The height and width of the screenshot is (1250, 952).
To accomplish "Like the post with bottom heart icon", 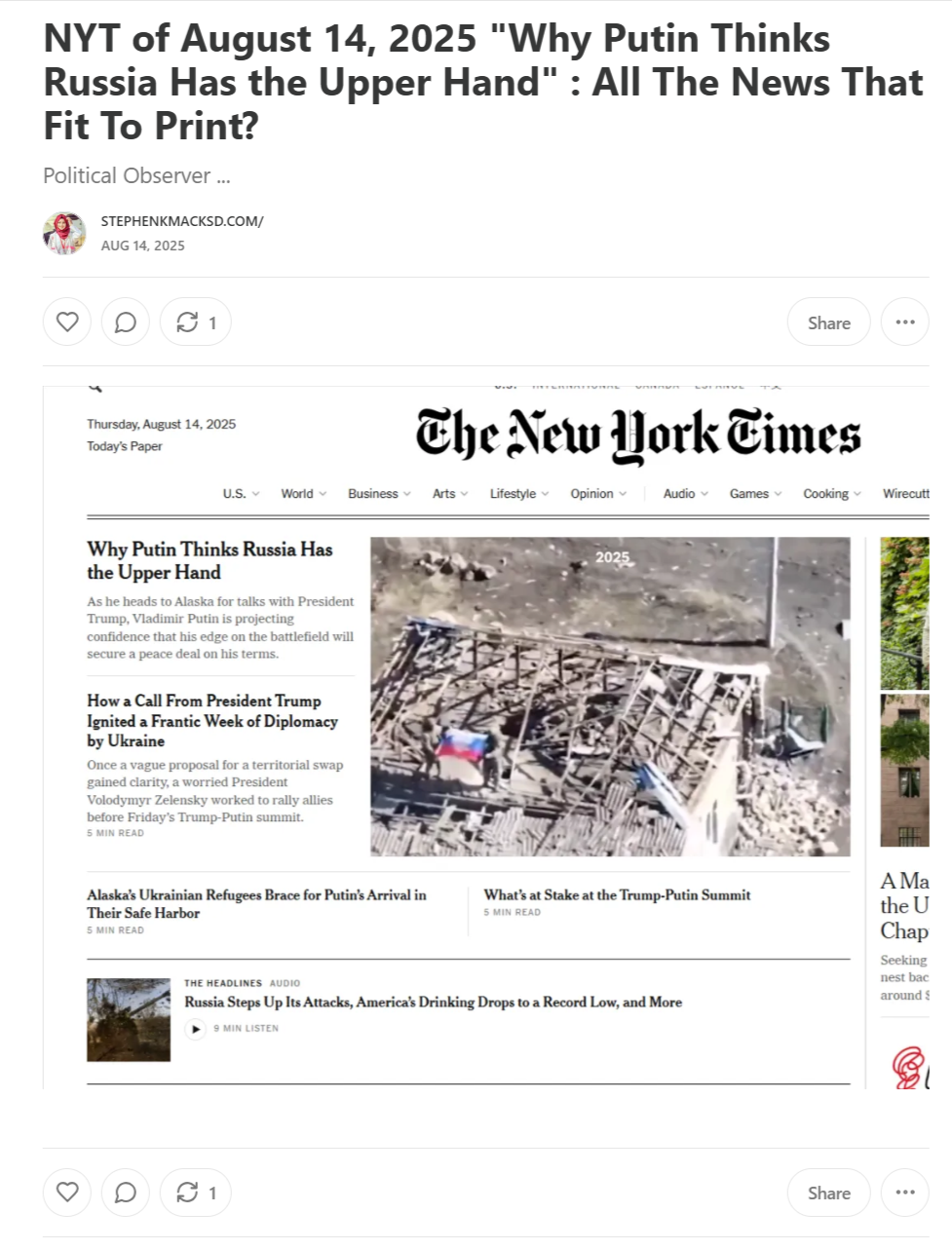I will point(67,1192).
